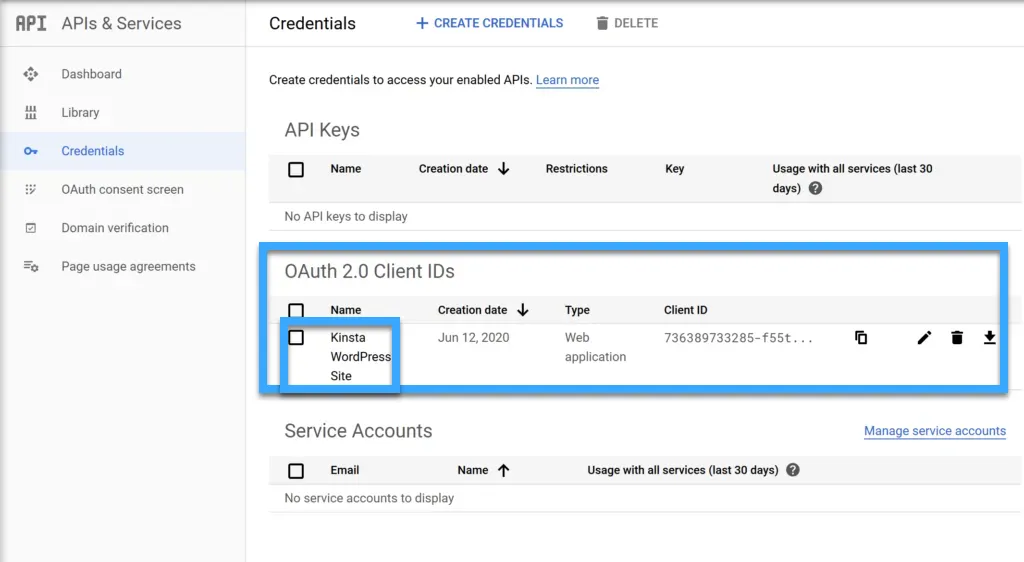Click the Web application type cell
This screenshot has width=1024, height=562.
click(596, 347)
